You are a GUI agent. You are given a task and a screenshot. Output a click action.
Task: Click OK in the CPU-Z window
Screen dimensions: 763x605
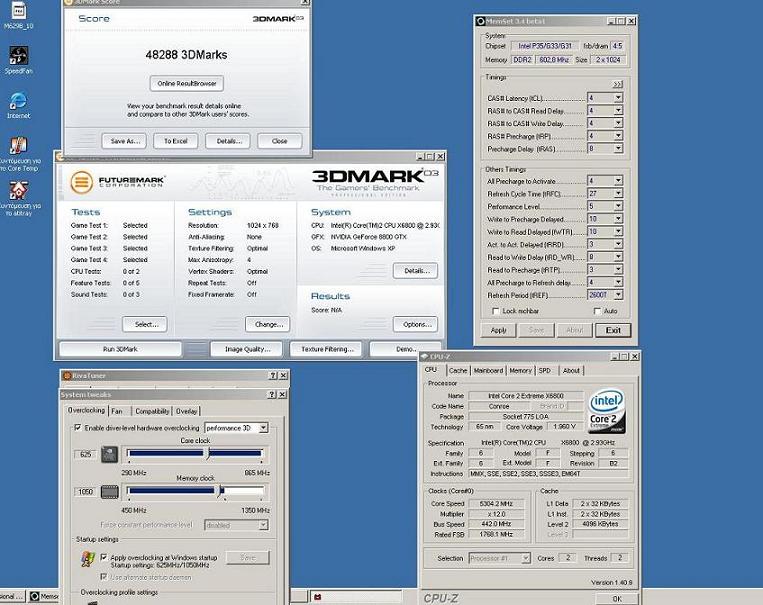tap(617, 599)
